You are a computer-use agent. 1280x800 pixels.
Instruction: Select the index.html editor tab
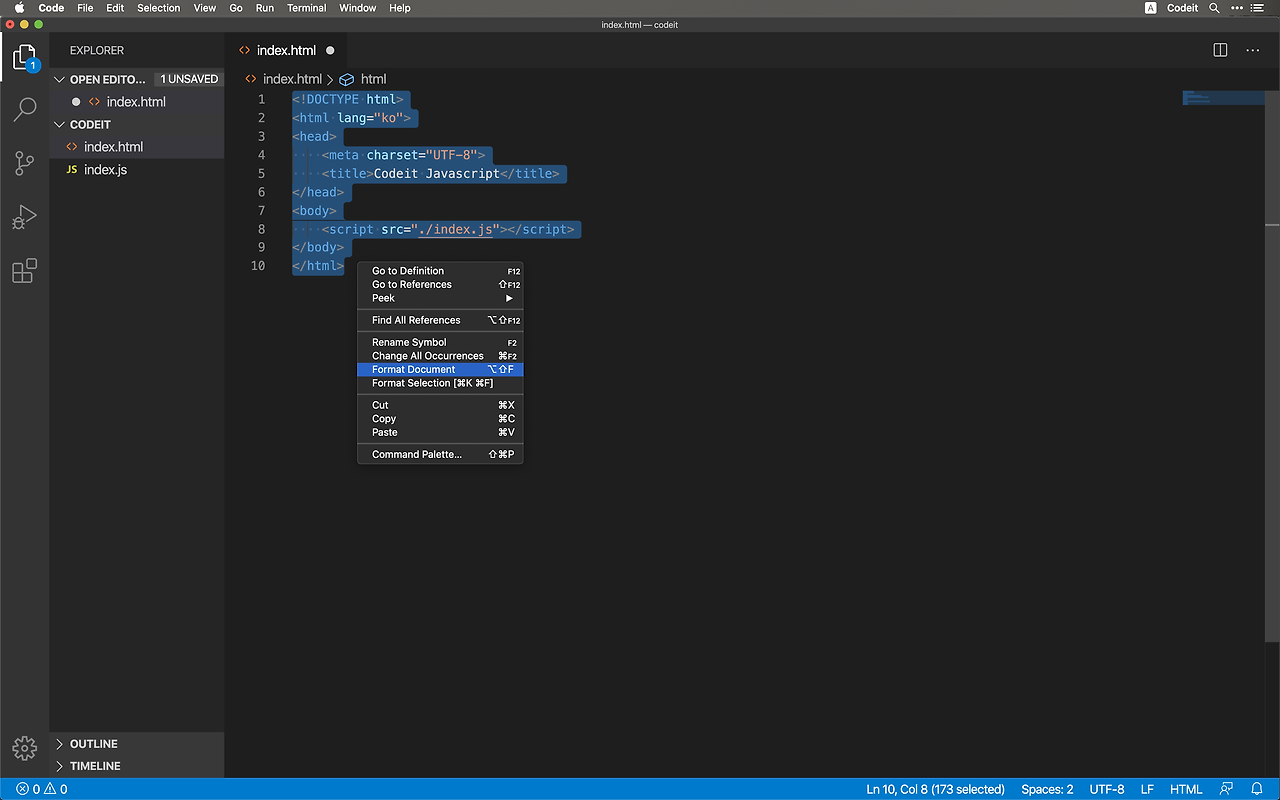(286, 50)
